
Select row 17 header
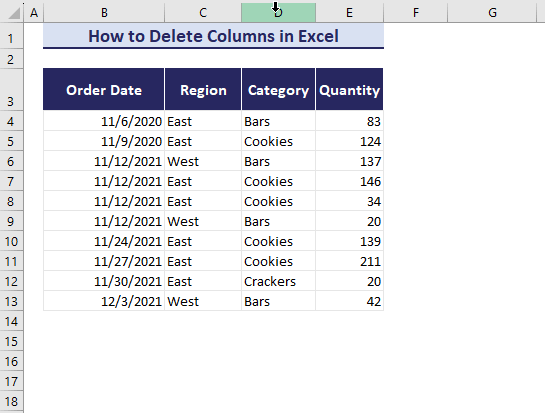coord(11,381)
